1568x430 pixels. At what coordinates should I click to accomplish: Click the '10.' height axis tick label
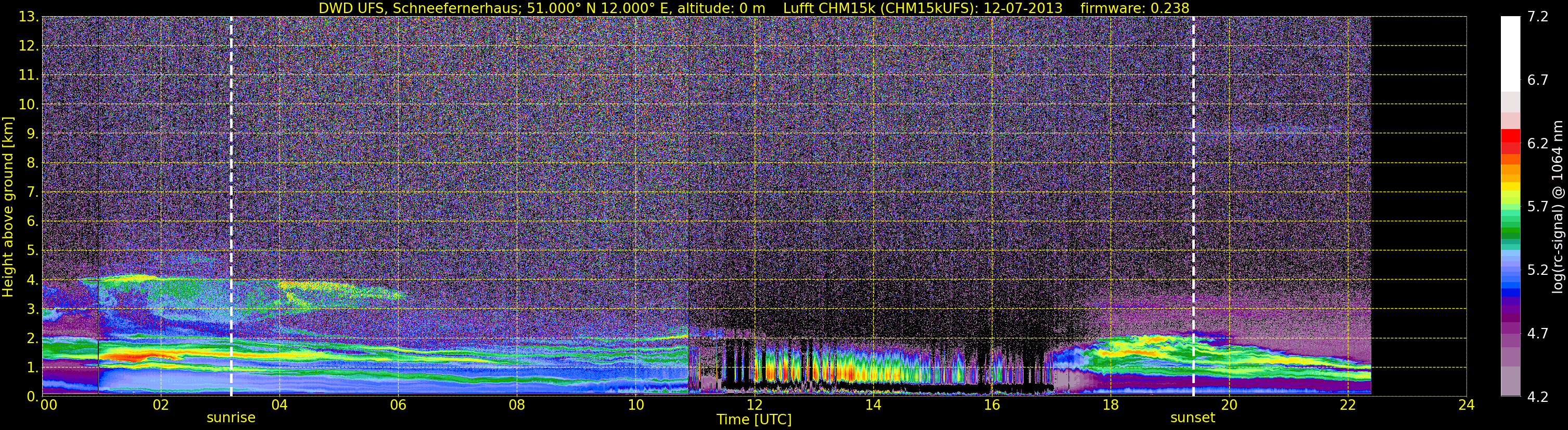[28, 105]
